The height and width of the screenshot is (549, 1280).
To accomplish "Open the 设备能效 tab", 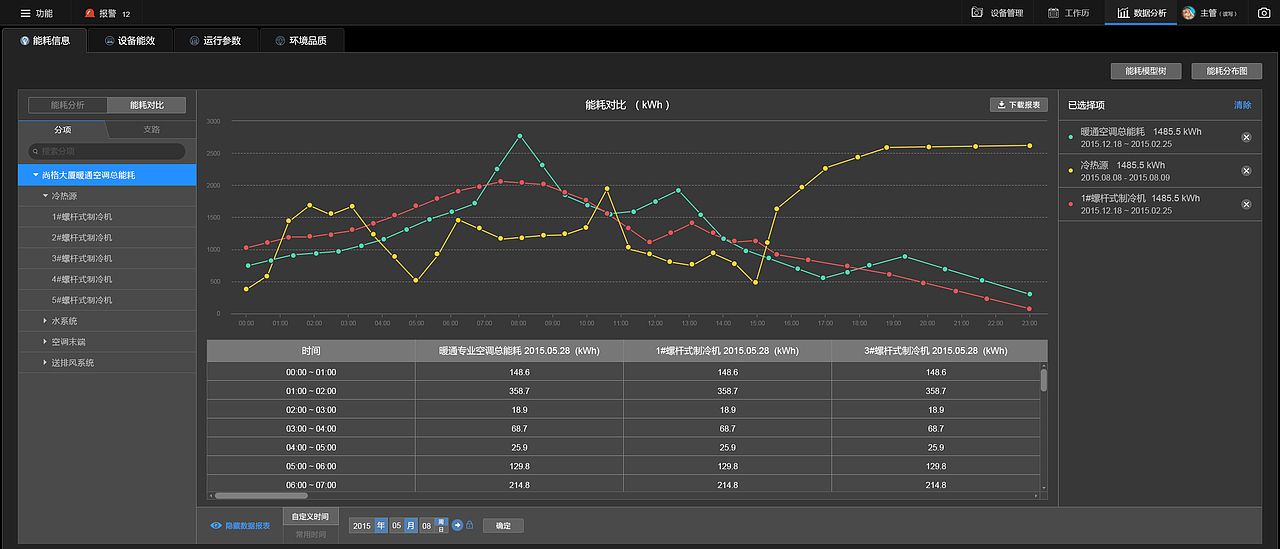I will tap(129, 41).
